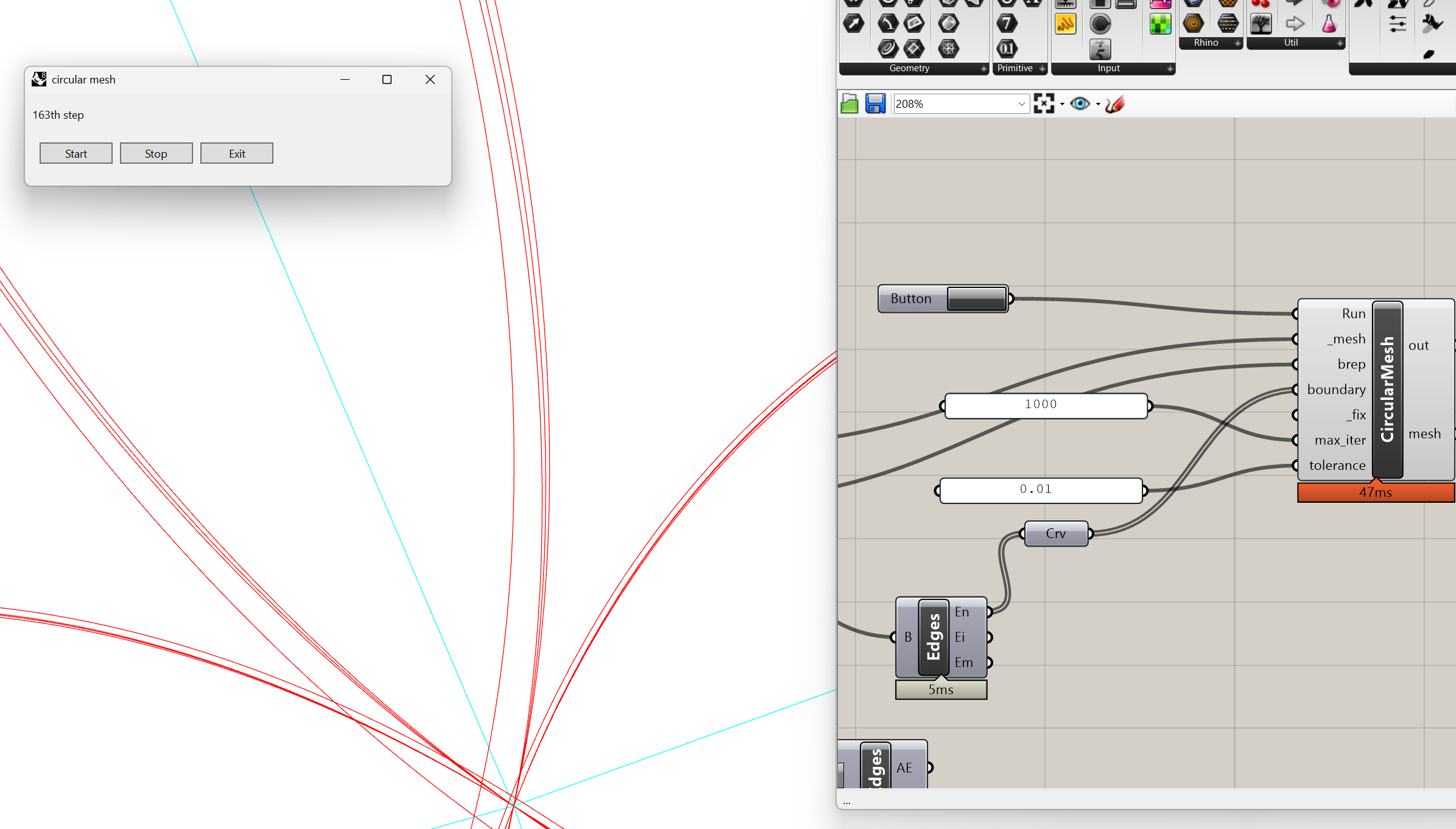Toggle the eye preview mode icon

point(1080,104)
